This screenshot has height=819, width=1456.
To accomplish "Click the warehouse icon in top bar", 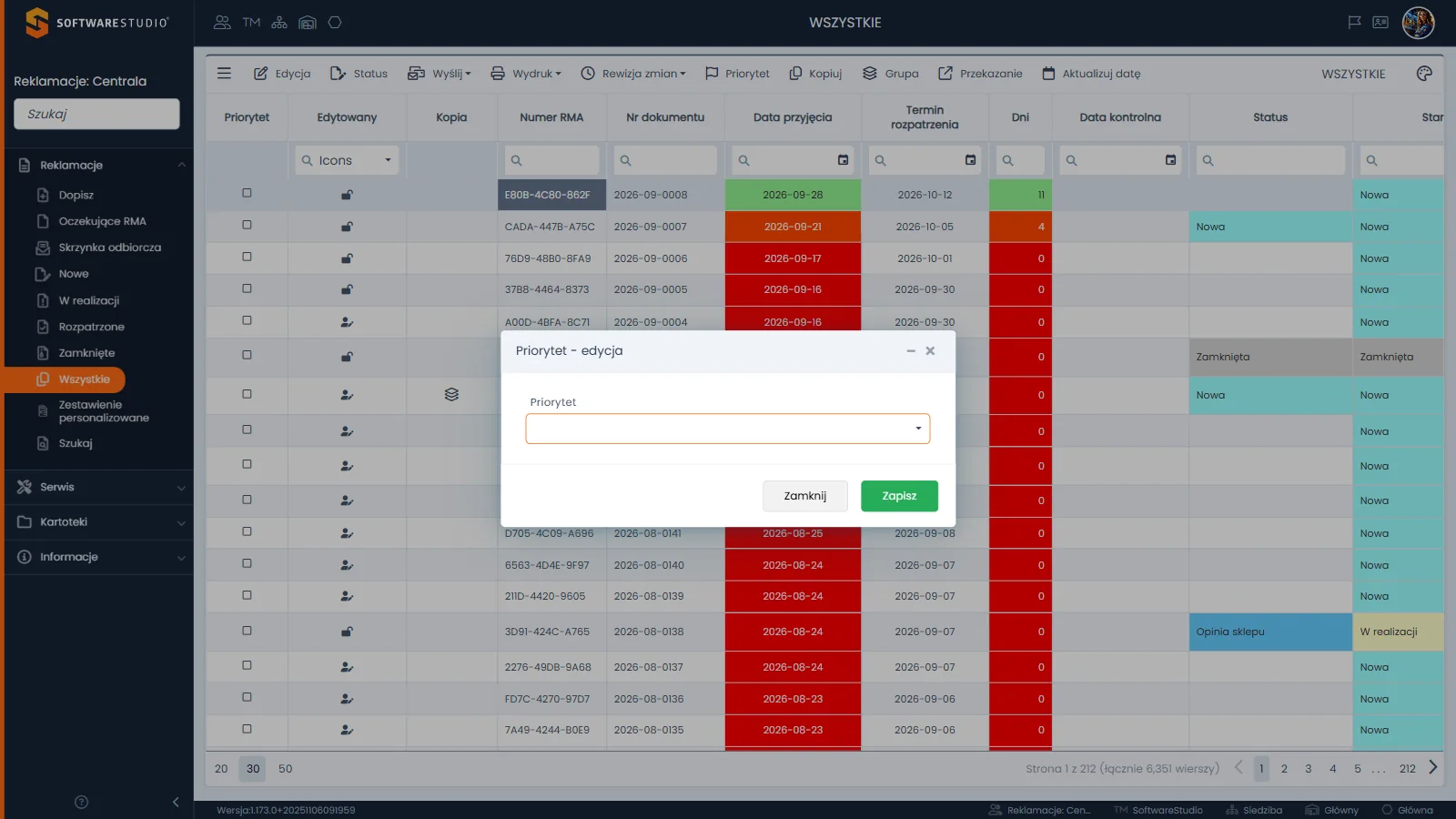I will (x=308, y=22).
